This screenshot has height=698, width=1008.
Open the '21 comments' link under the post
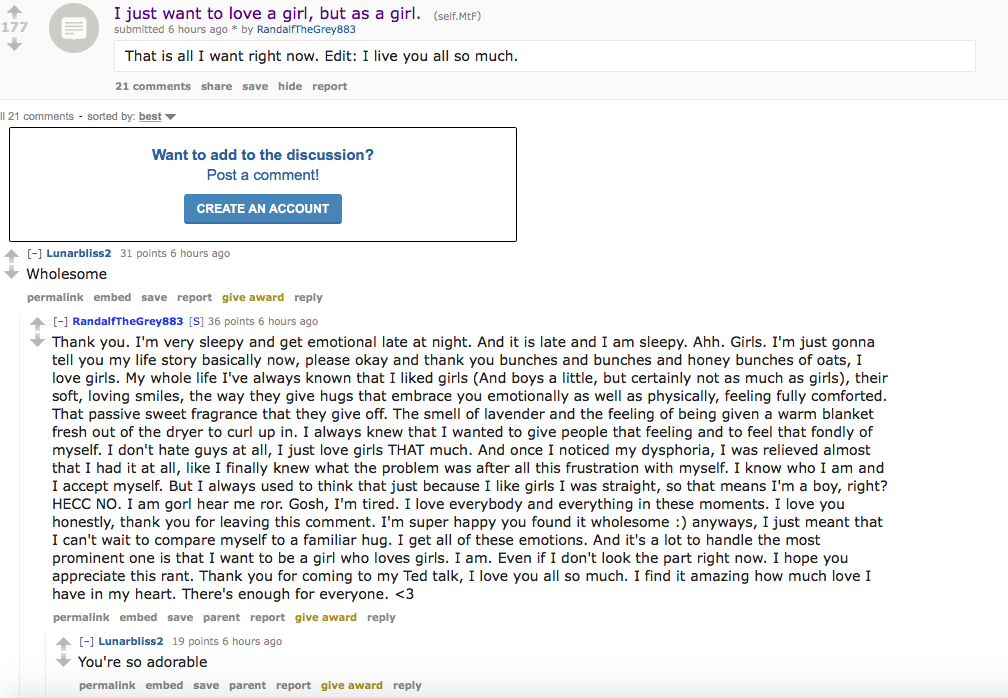153,86
